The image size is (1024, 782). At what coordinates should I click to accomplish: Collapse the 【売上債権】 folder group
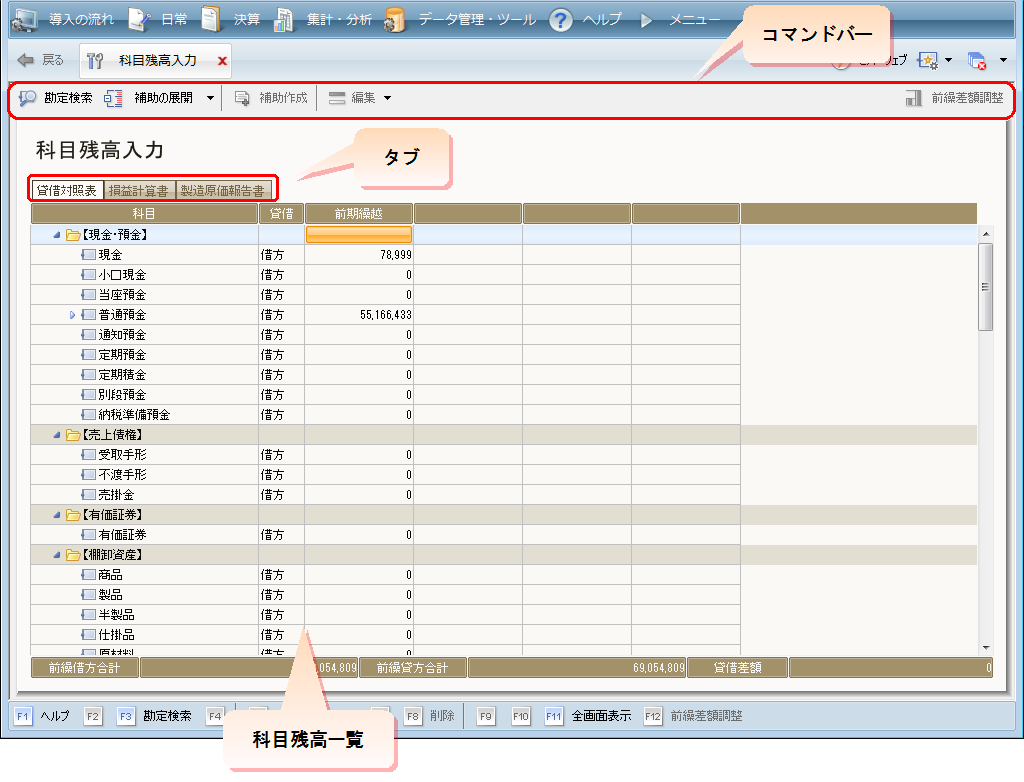pos(57,435)
